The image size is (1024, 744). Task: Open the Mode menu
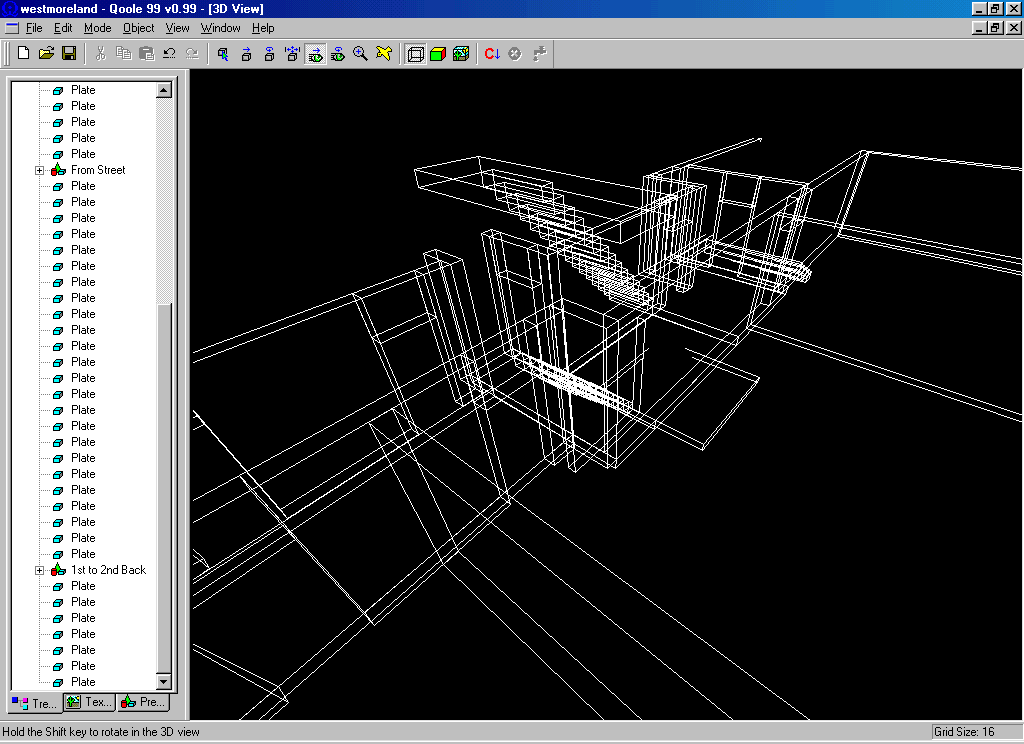(97, 28)
